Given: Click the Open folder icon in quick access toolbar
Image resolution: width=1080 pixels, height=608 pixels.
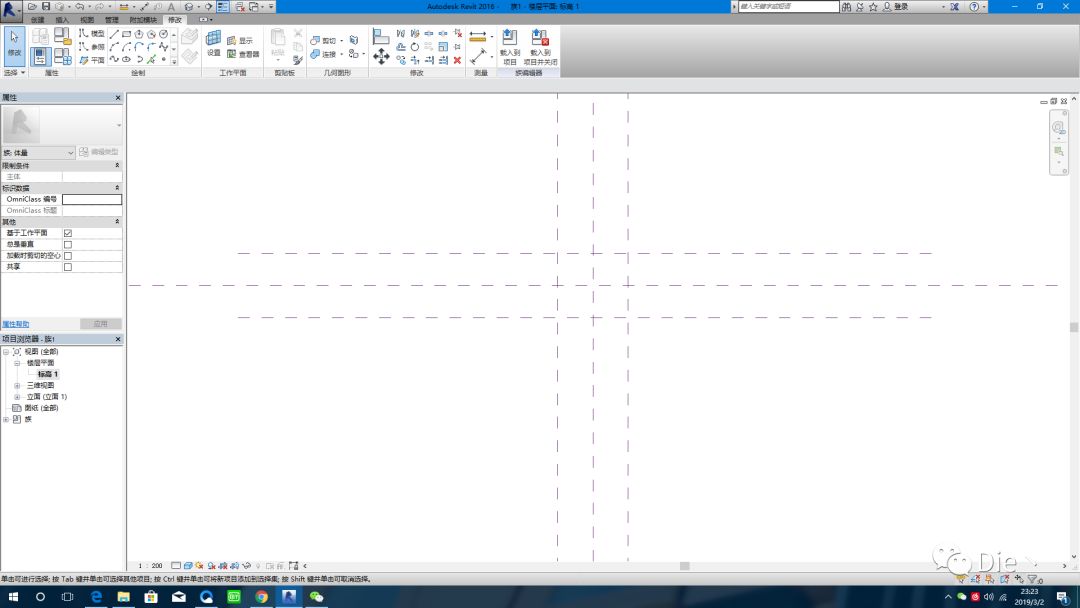Looking at the screenshot, I should [x=32, y=6].
